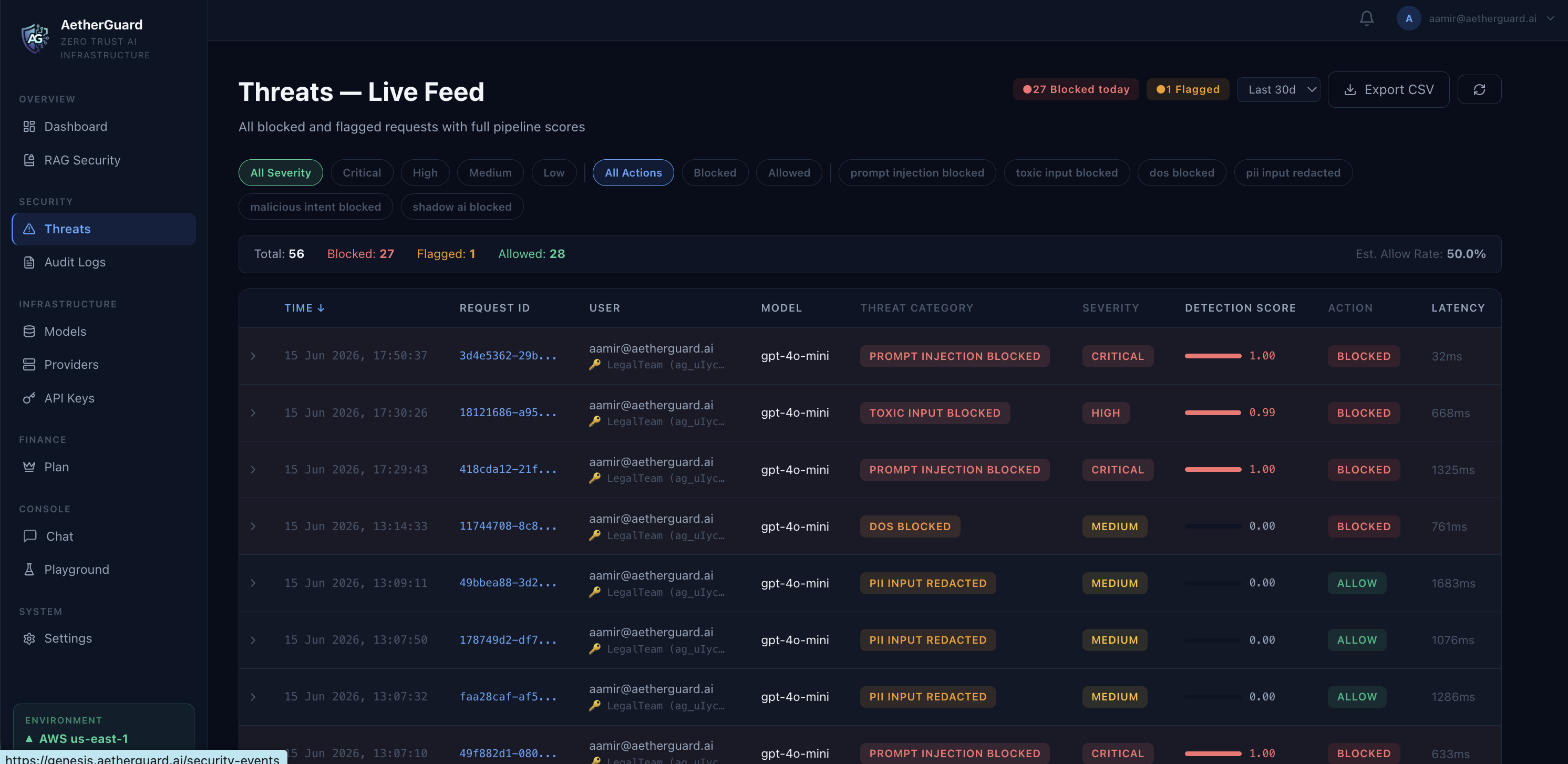1568x764 pixels.
Task: Expand the 13:07:50 threat row
Action: pyautogui.click(x=253, y=640)
